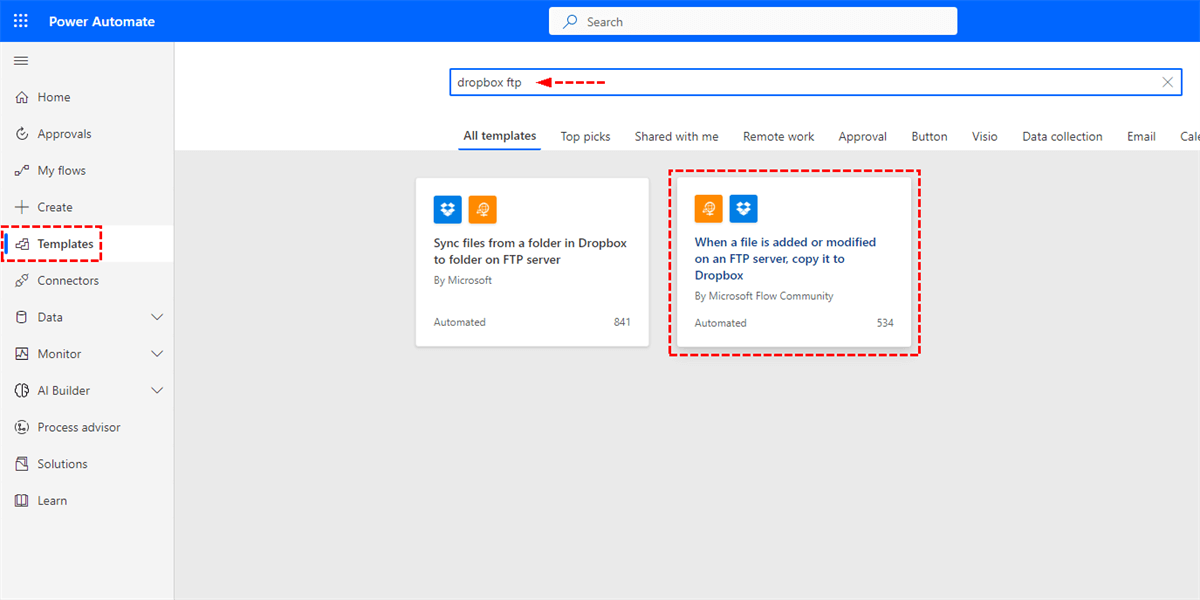Click the top Search box
The width and height of the screenshot is (1200, 600).
pos(753,21)
